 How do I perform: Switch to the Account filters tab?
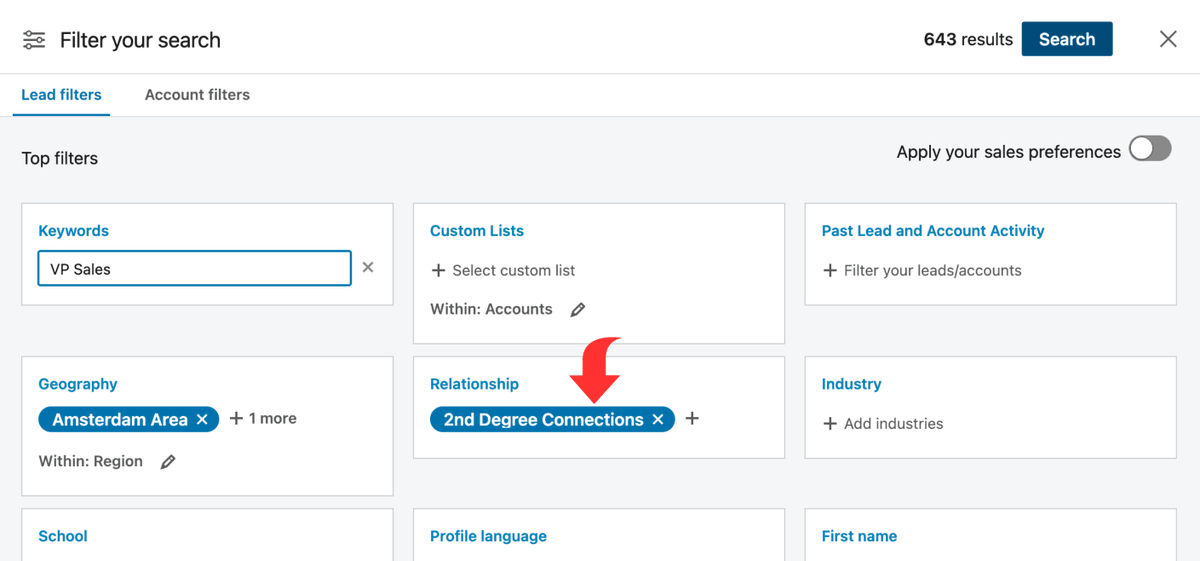click(x=197, y=95)
